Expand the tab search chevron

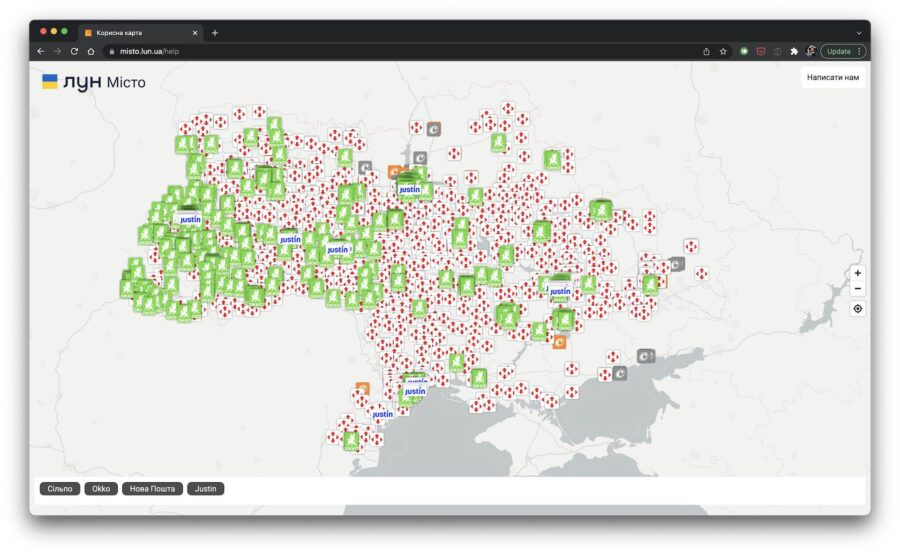tap(859, 33)
